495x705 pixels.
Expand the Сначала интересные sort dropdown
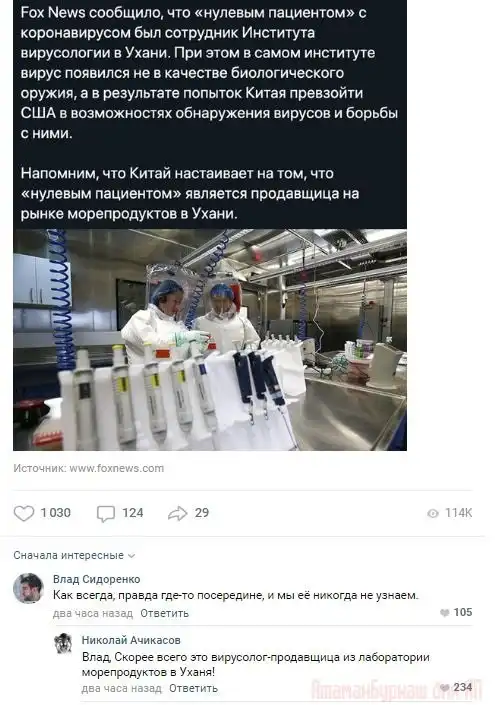point(74,555)
